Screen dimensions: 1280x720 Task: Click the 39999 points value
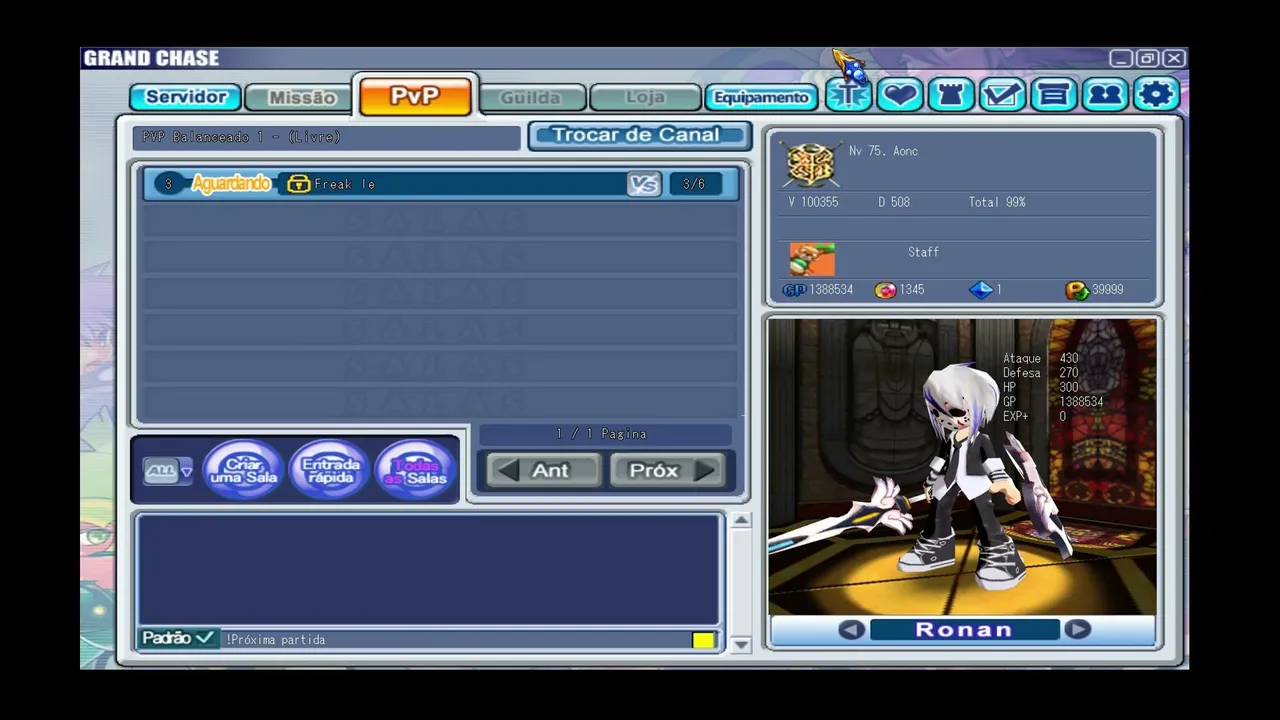click(1108, 290)
